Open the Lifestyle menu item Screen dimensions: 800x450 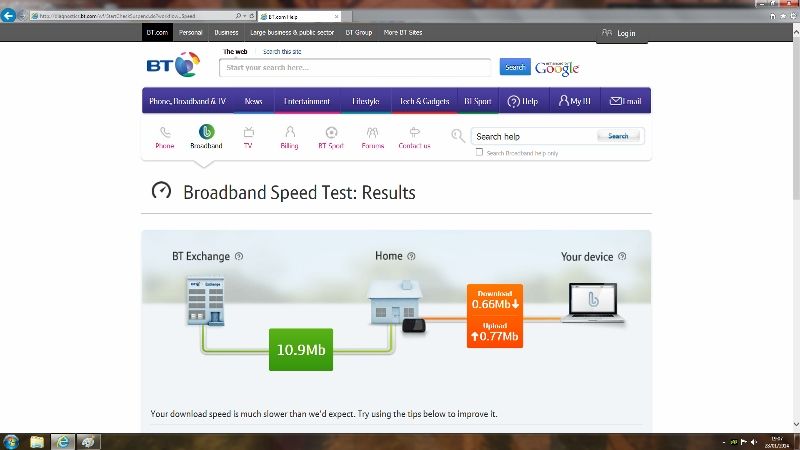coord(366,101)
